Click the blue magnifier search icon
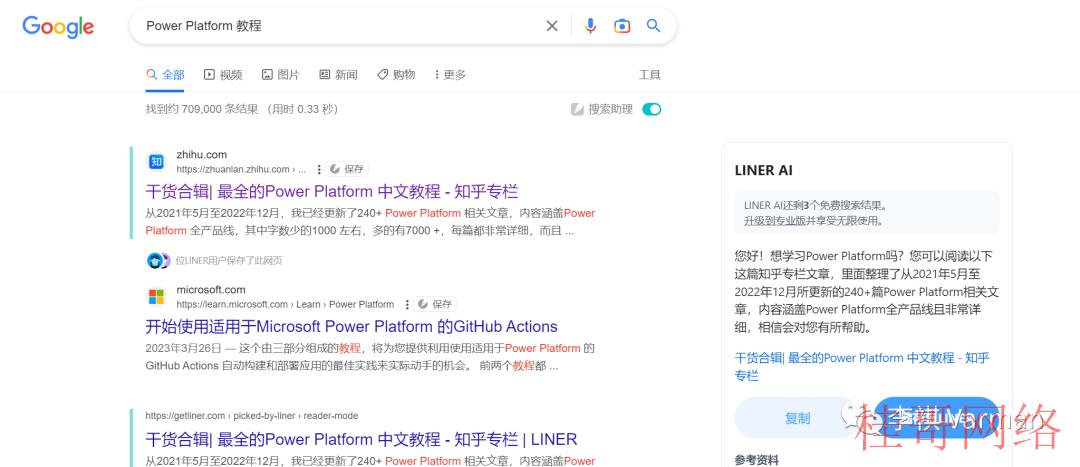 (x=653, y=26)
